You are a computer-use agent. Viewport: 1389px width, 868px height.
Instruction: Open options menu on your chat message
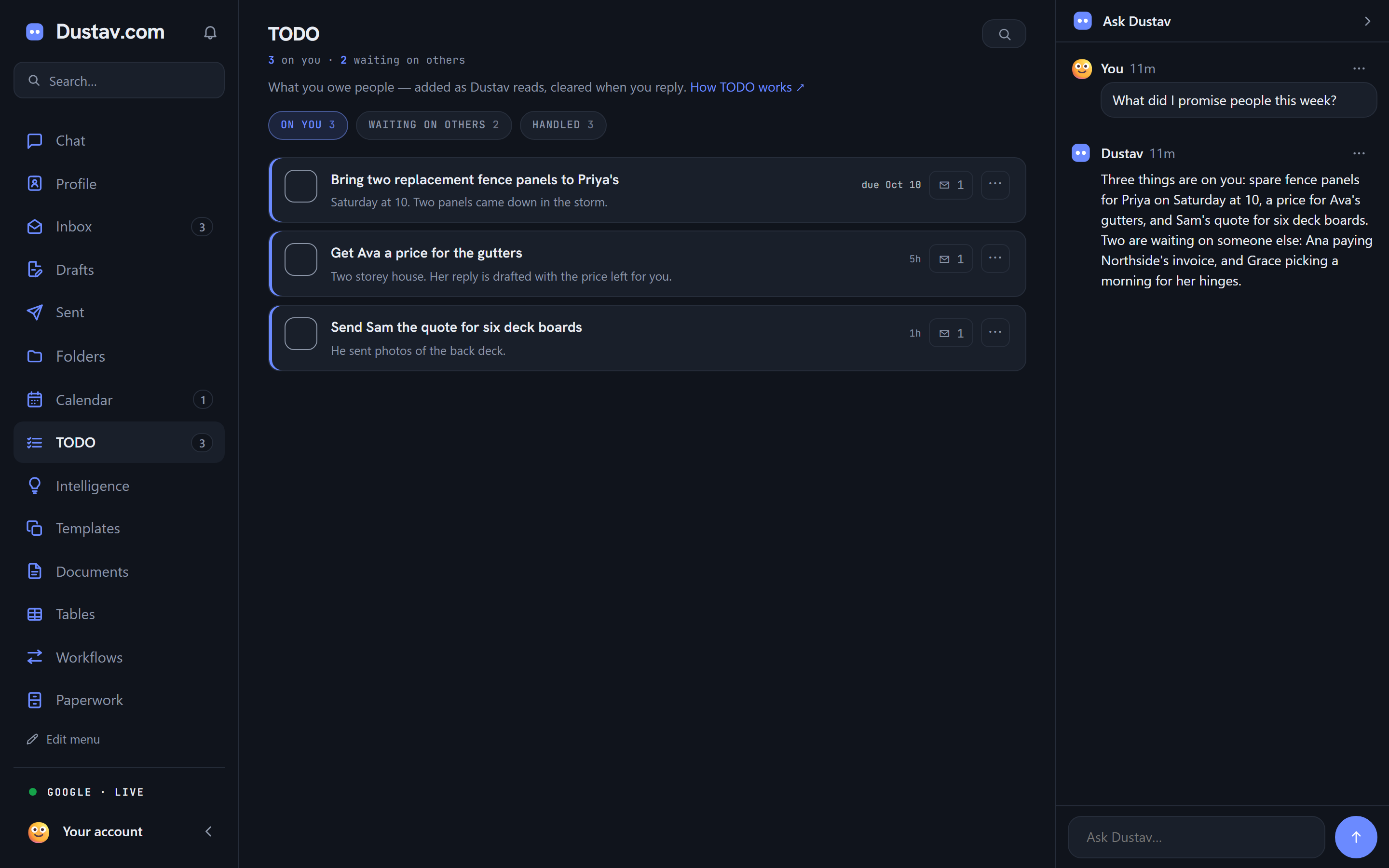(1359, 68)
